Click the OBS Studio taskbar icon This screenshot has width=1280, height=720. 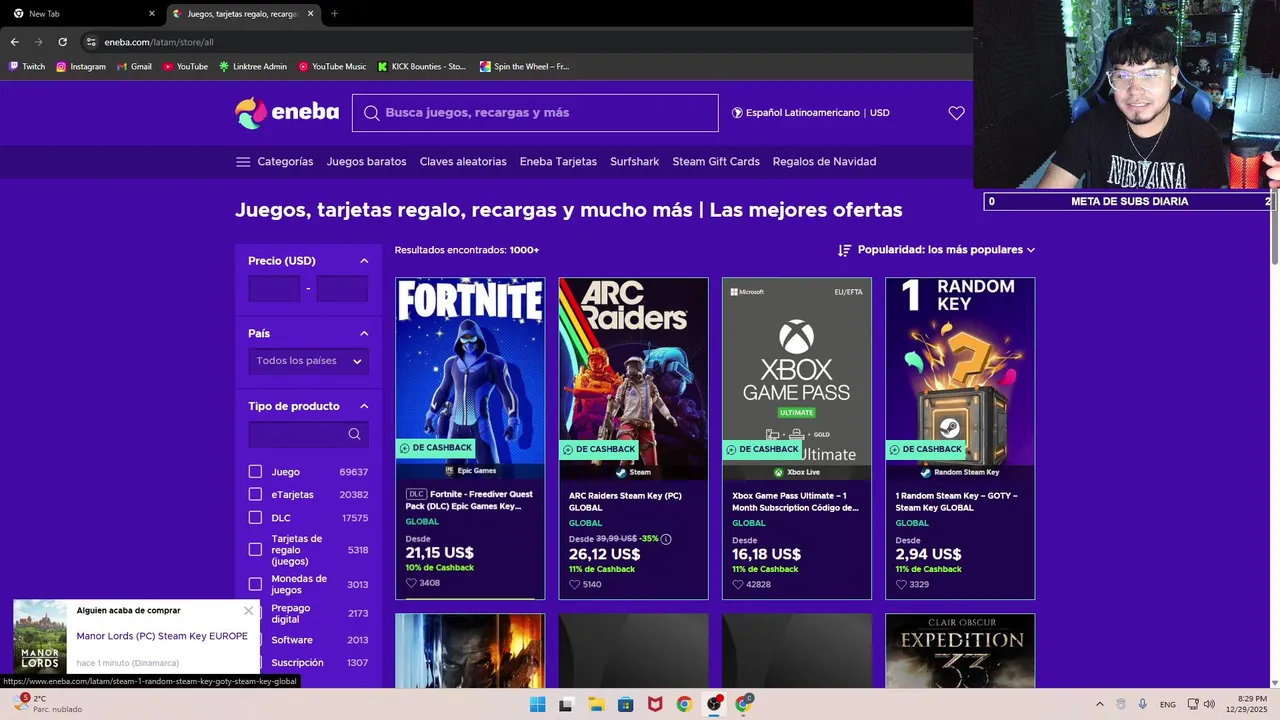tap(714, 704)
